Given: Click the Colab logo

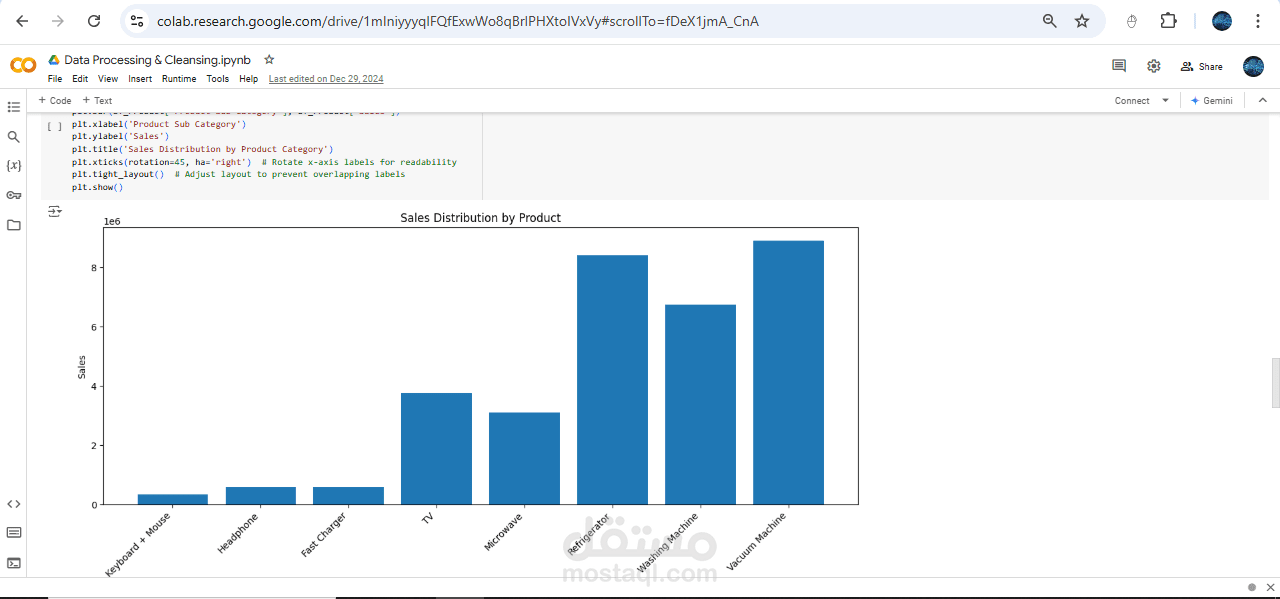Looking at the screenshot, I should point(23,65).
